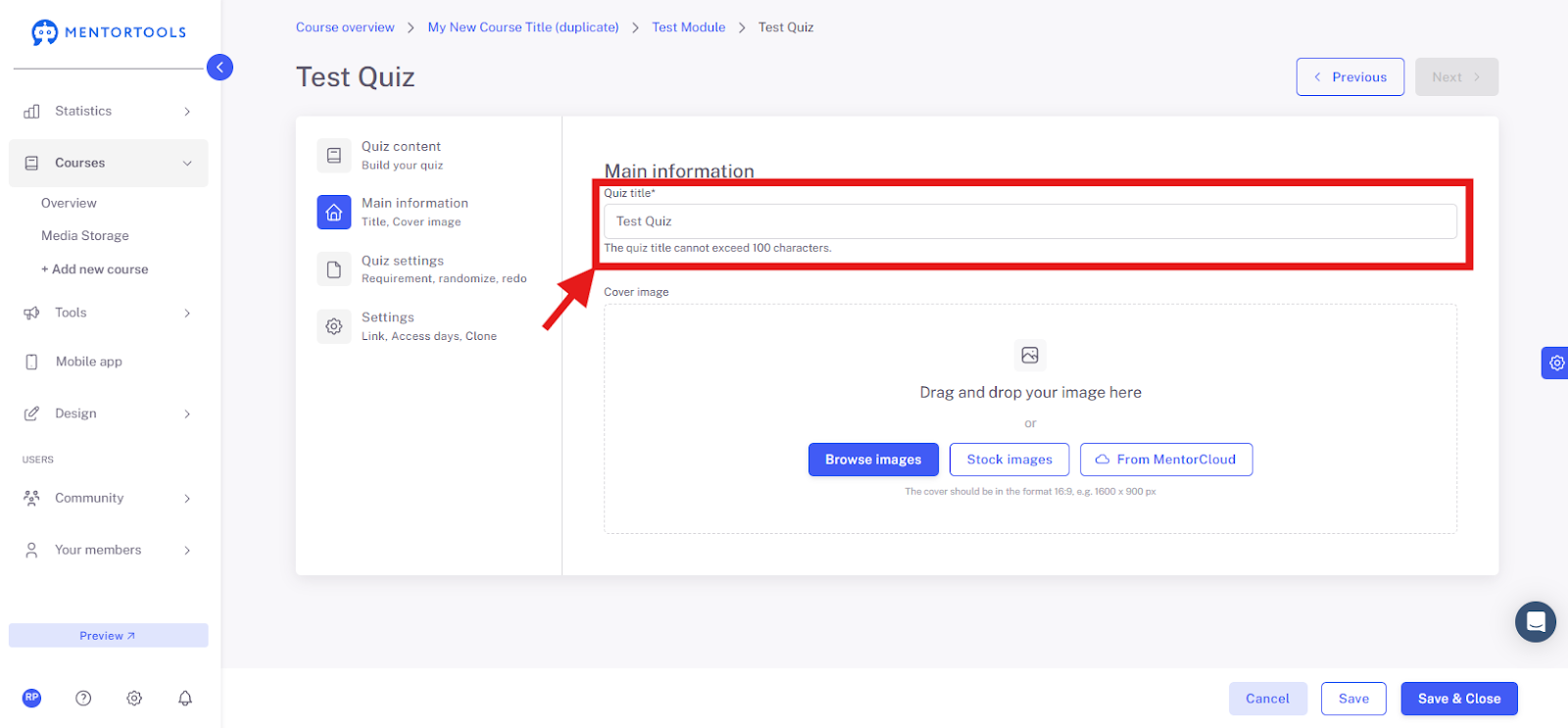Switch to Settings Link, Access days tab
The width and height of the screenshot is (1568, 728).
[x=429, y=326]
